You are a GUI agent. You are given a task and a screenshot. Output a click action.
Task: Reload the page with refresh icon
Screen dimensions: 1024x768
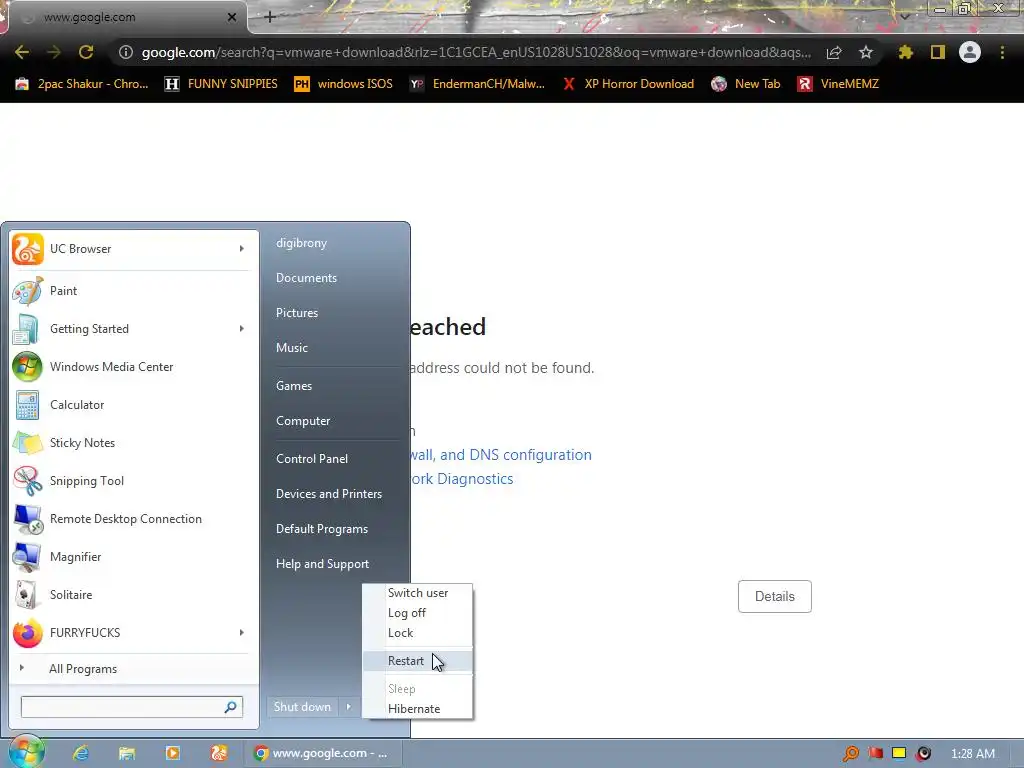click(86, 52)
